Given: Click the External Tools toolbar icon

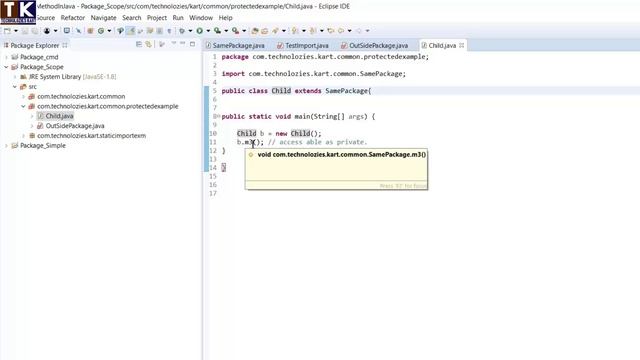Looking at the screenshot, I should [x=236, y=31].
